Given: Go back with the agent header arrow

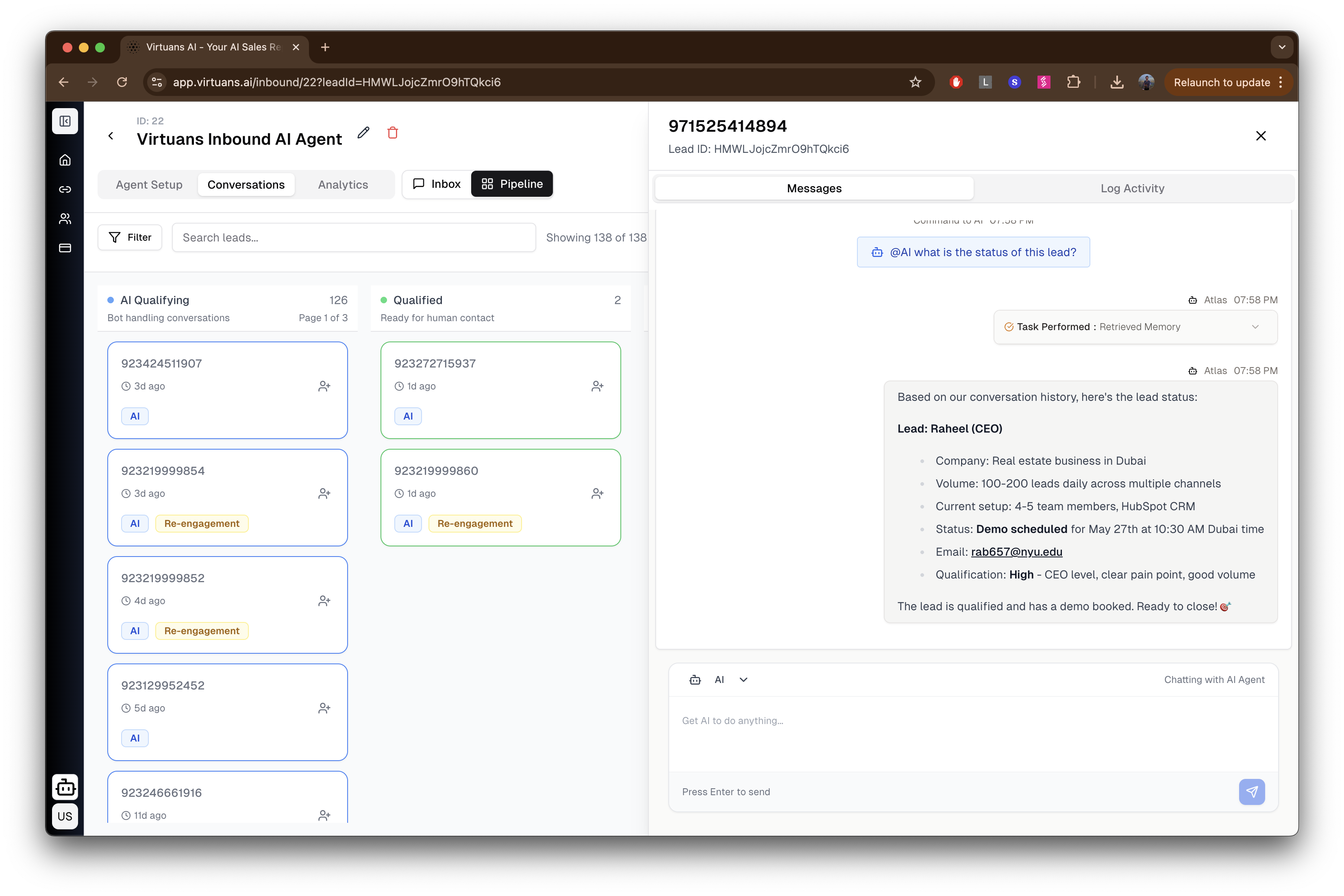Looking at the screenshot, I should (111, 136).
